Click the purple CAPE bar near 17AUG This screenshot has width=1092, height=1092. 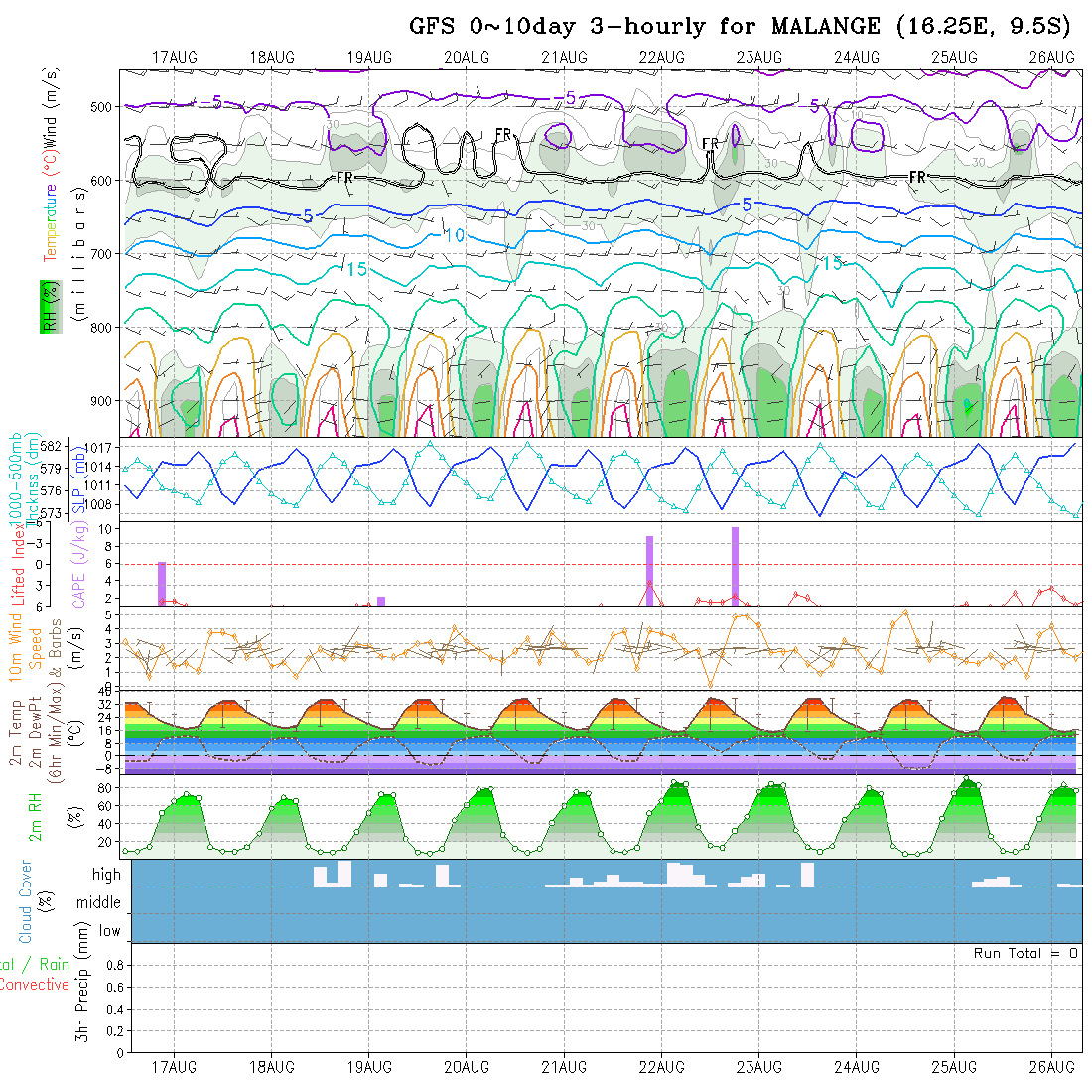[162, 583]
